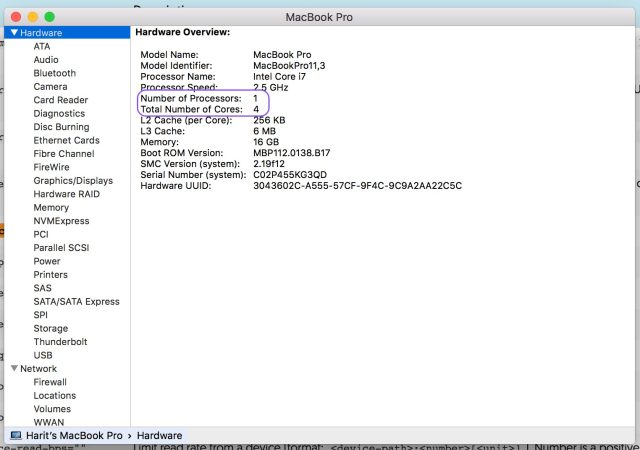Image resolution: width=640 pixels, height=450 pixels.
Task: Open Parallel SCSI entry
Action: 61,248
